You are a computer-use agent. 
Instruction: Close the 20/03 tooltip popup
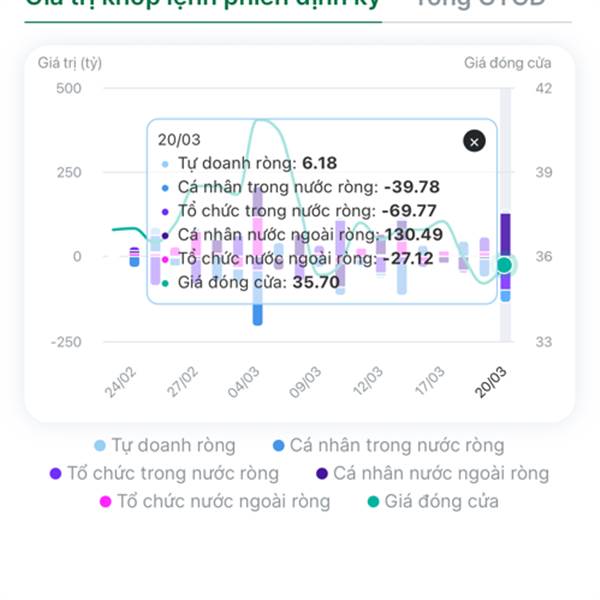[475, 142]
